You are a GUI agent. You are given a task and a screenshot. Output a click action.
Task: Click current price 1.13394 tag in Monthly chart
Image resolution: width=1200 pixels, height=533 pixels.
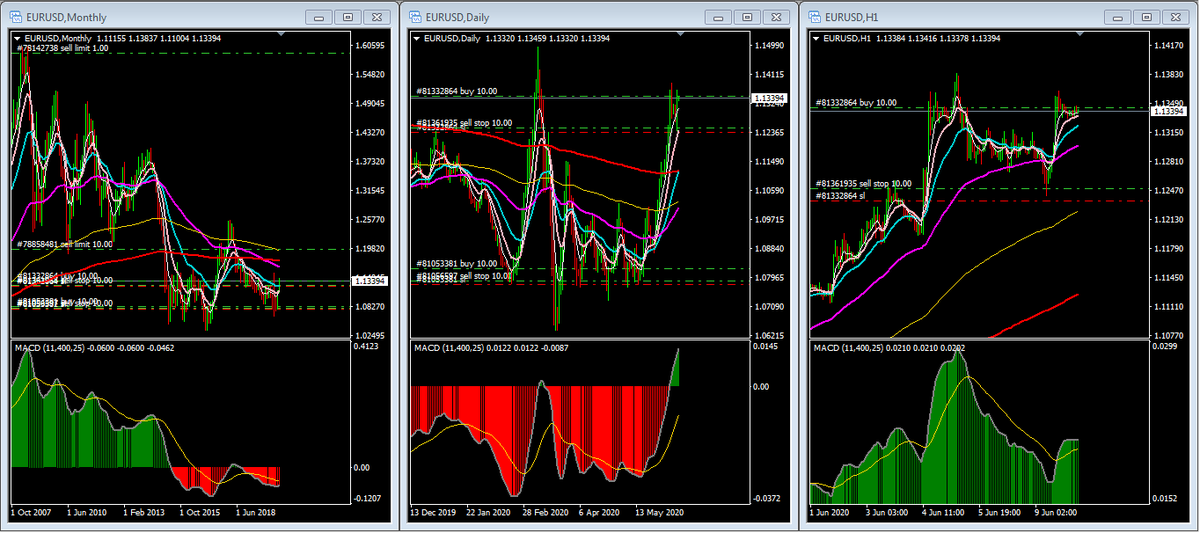click(x=370, y=281)
